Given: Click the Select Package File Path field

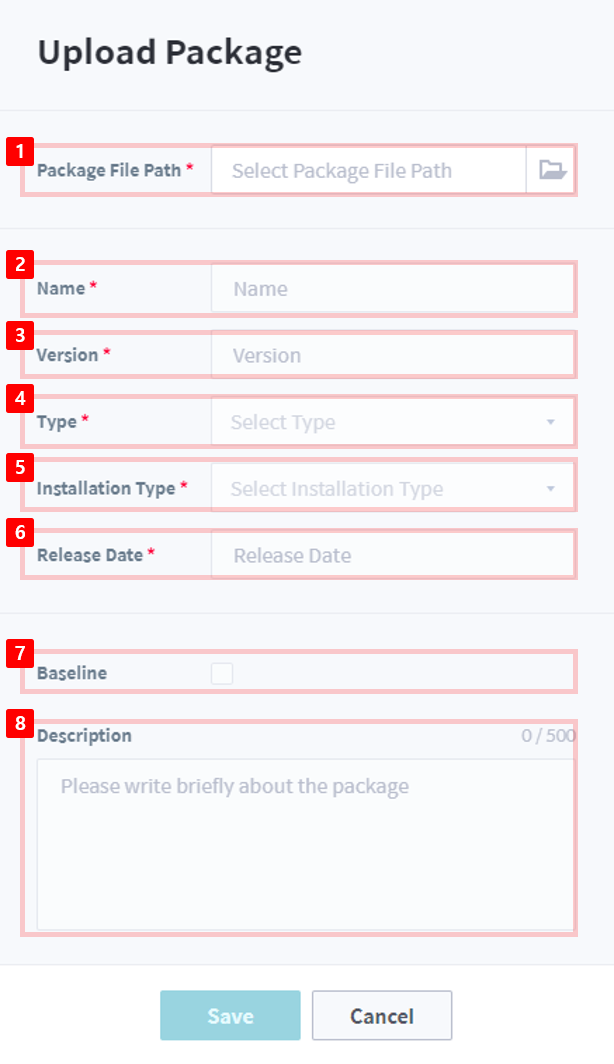Looking at the screenshot, I should click(x=368, y=170).
